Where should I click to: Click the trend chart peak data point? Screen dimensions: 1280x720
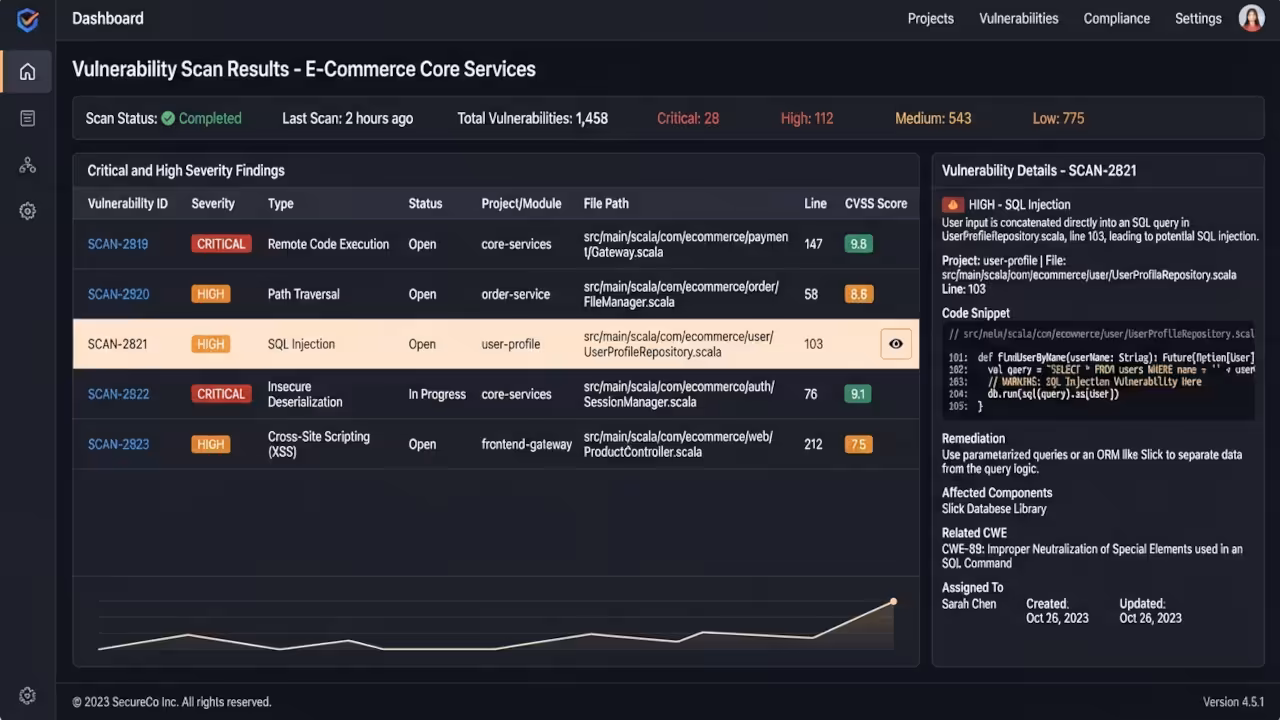pos(893,601)
